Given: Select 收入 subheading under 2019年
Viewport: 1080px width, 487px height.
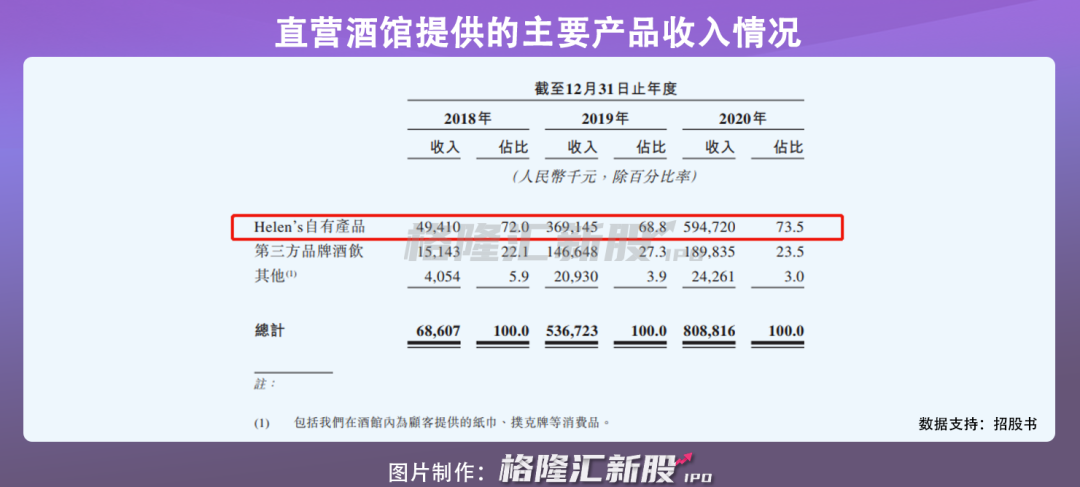Looking at the screenshot, I should click(583, 147).
